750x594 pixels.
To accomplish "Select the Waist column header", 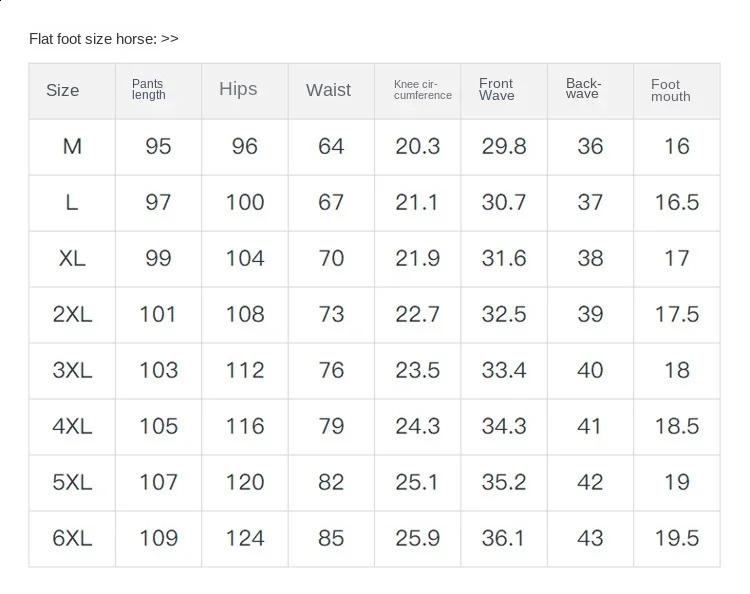I will tap(328, 90).
